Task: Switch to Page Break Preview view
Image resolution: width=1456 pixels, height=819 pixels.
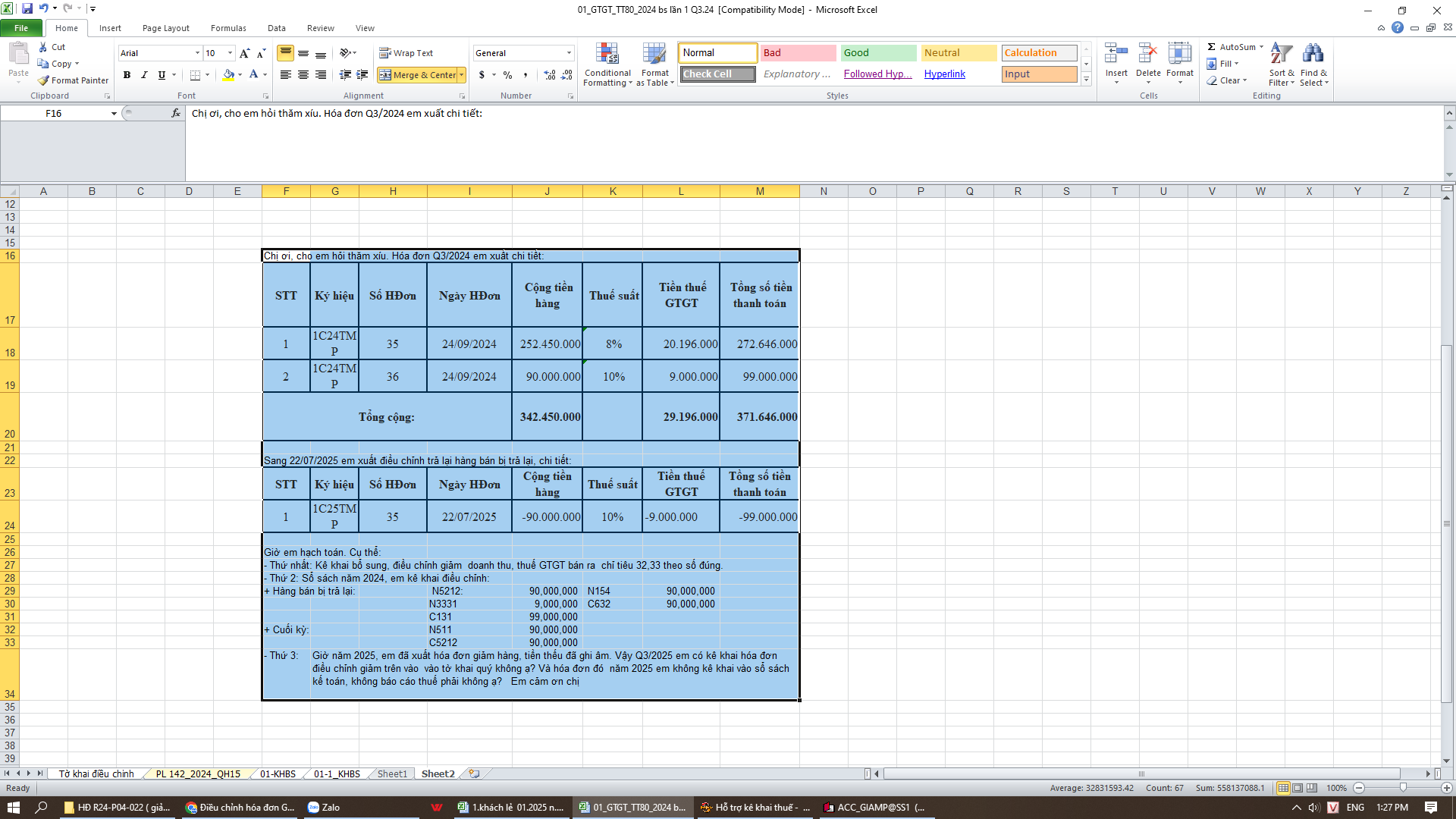Action: pos(1312,788)
